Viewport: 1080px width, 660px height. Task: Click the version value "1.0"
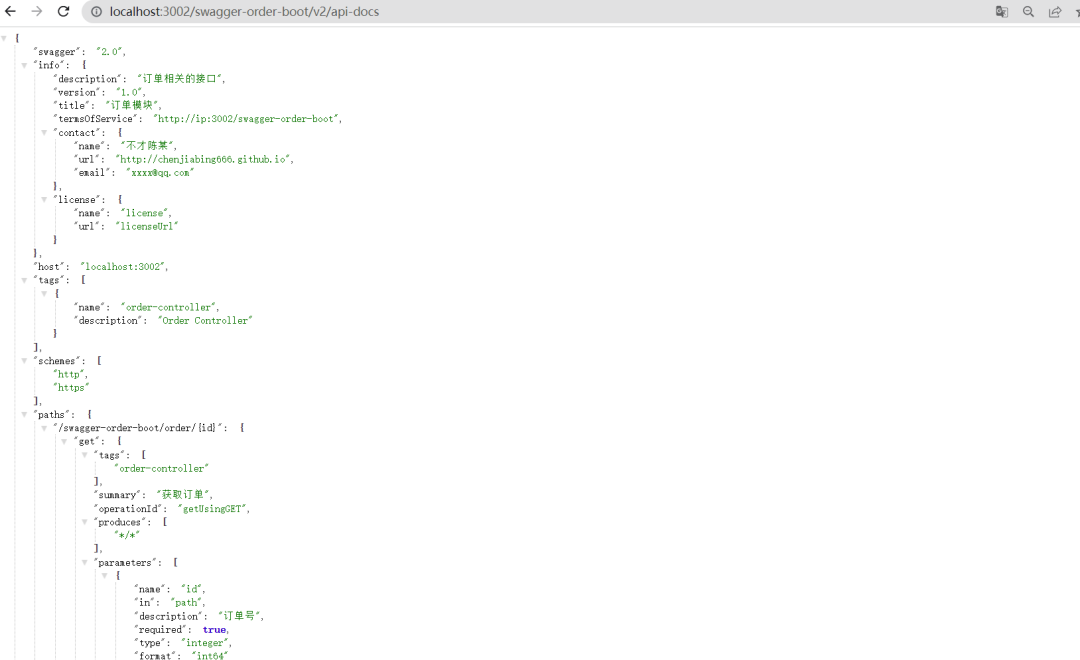129,92
